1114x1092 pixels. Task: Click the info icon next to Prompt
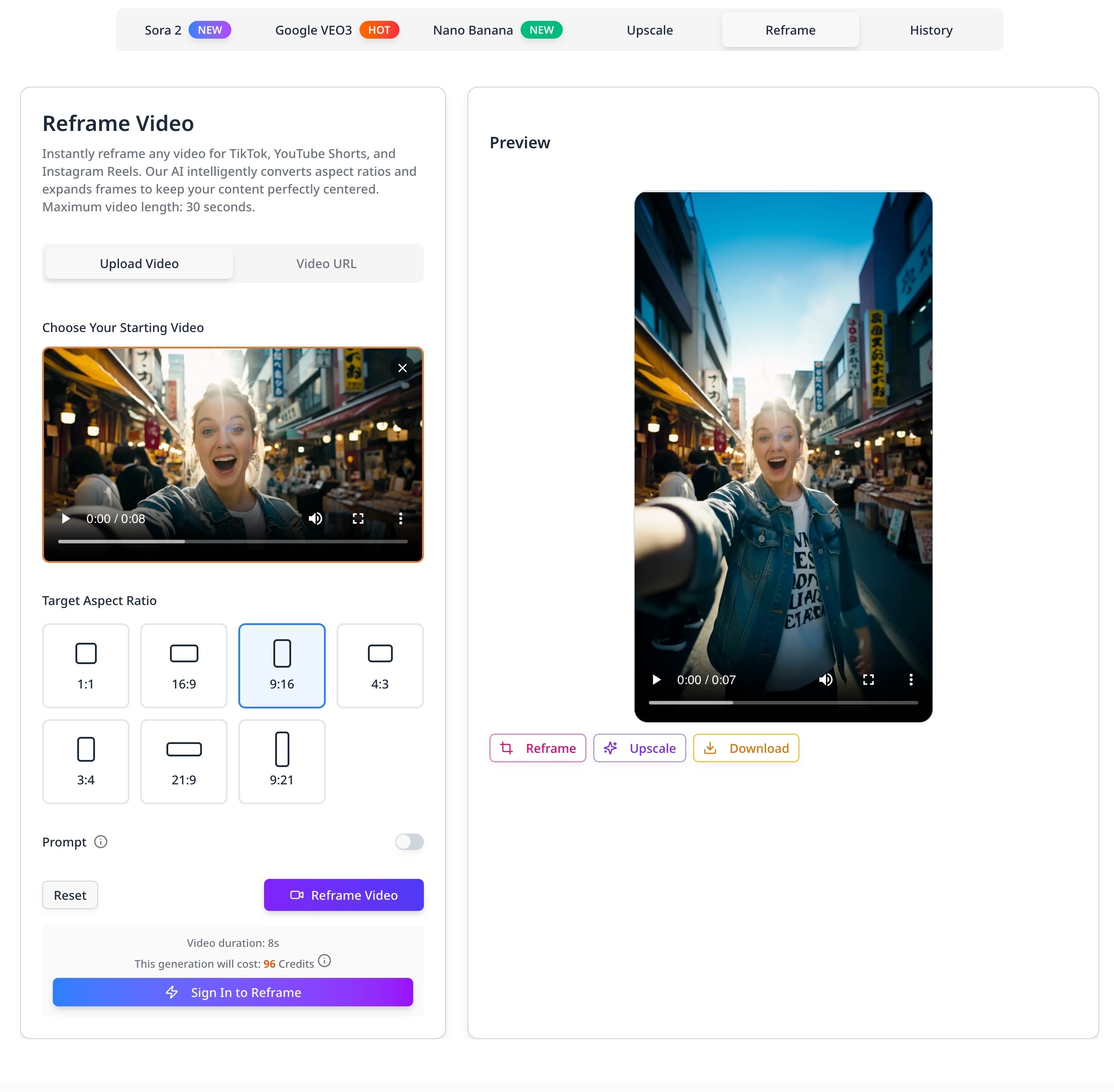tap(101, 841)
